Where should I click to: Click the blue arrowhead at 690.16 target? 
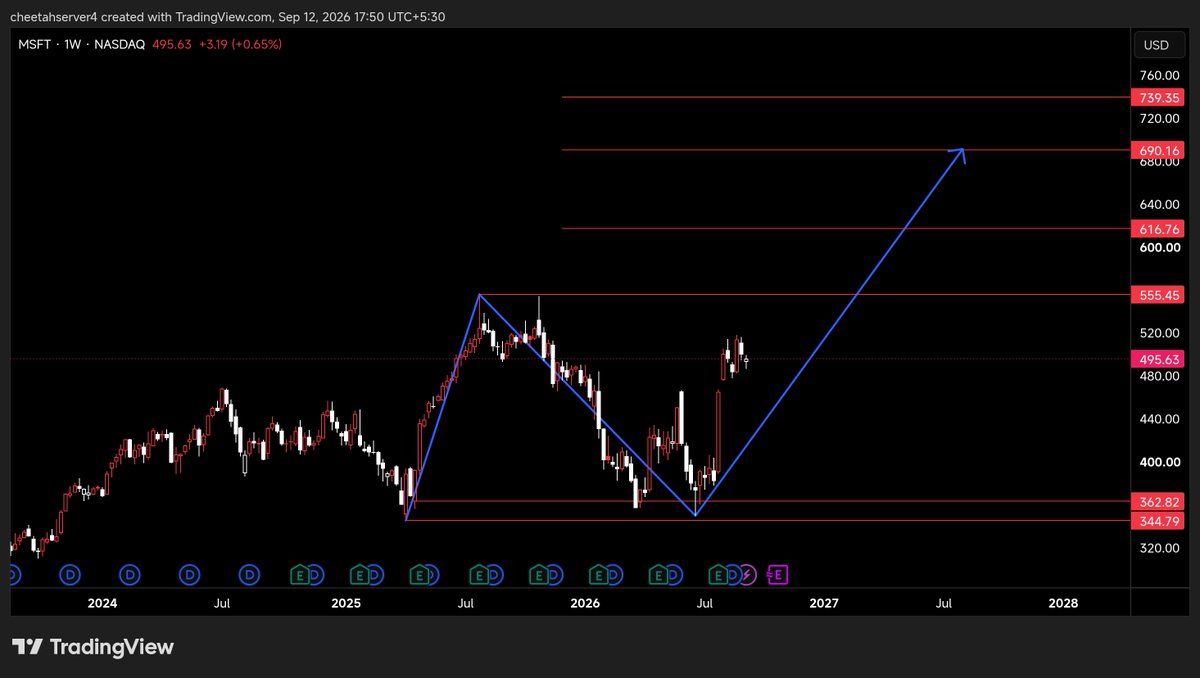pyautogui.click(x=958, y=154)
